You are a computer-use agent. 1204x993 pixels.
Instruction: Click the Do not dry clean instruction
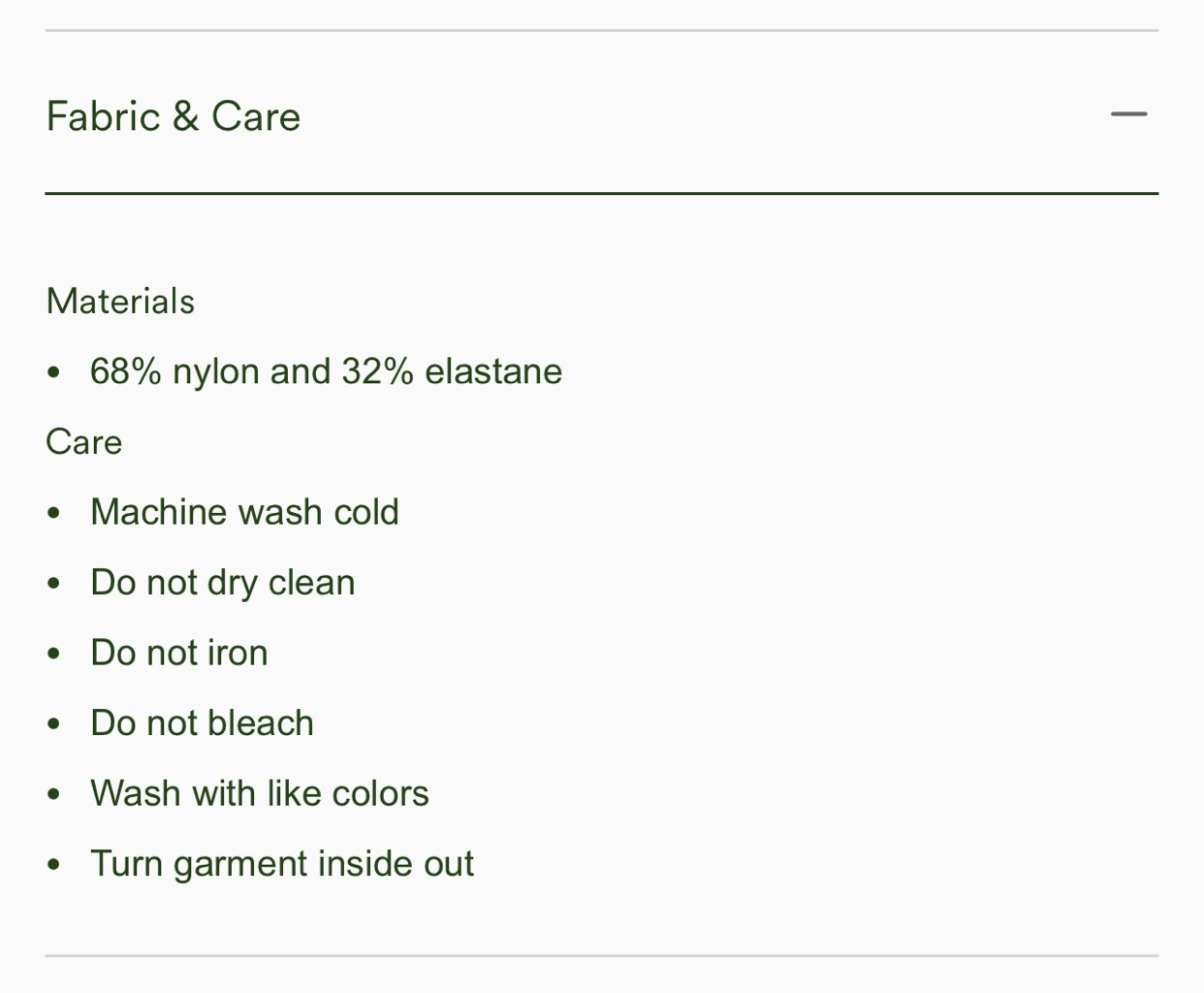click(223, 583)
